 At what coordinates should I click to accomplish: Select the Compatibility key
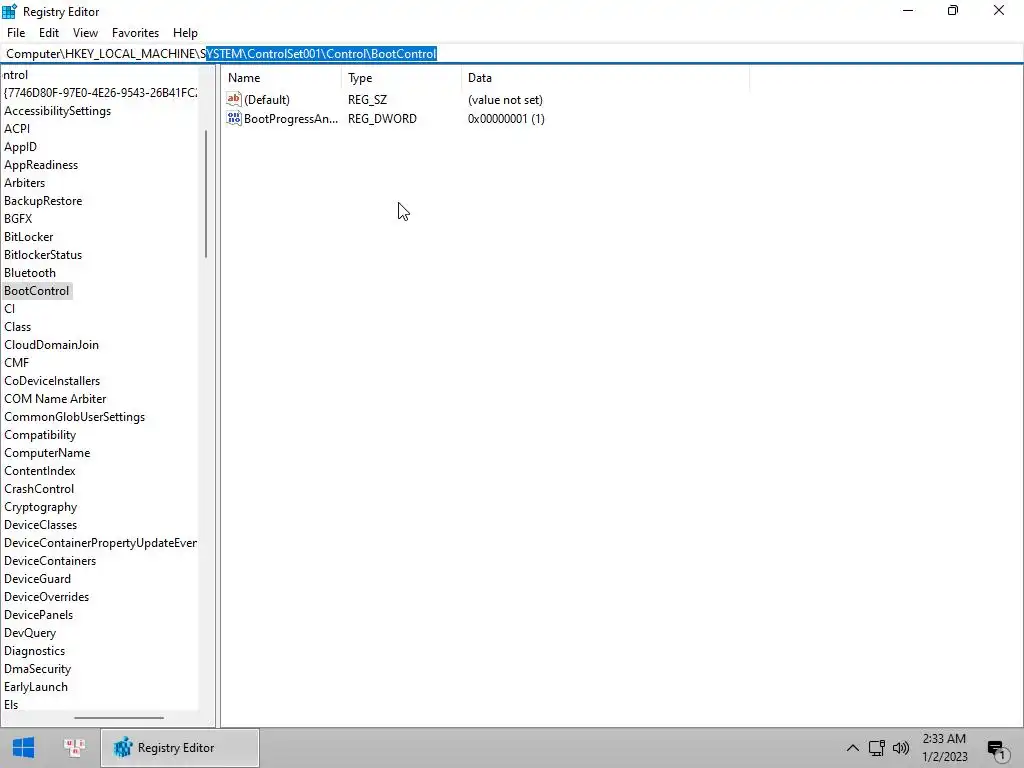click(x=40, y=435)
